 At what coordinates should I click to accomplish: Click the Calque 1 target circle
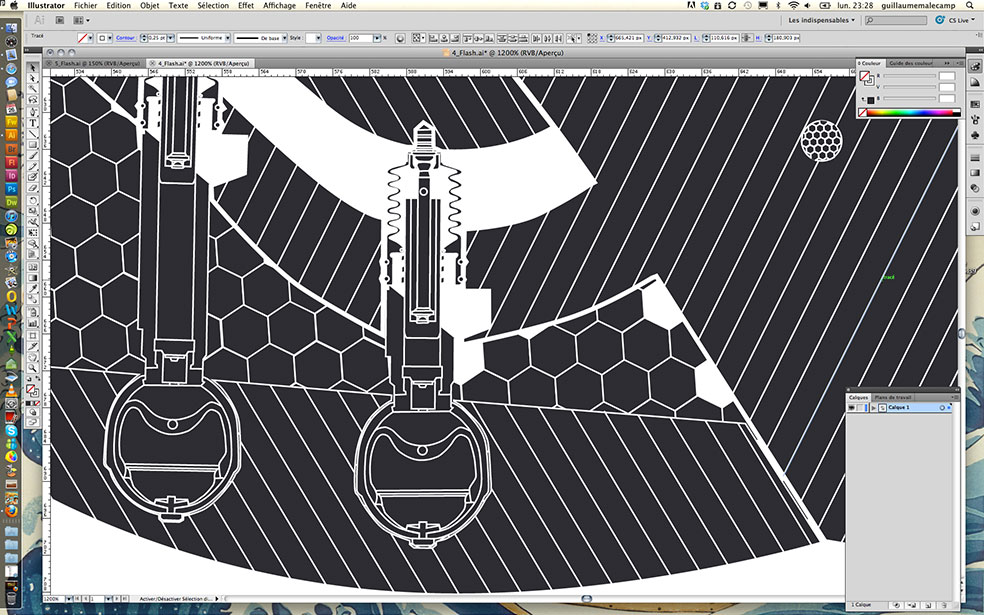tap(941, 408)
